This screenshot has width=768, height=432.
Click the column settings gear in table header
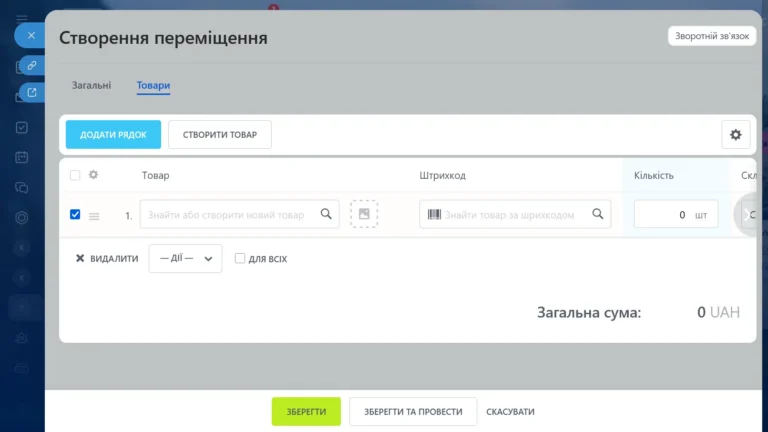(93, 175)
